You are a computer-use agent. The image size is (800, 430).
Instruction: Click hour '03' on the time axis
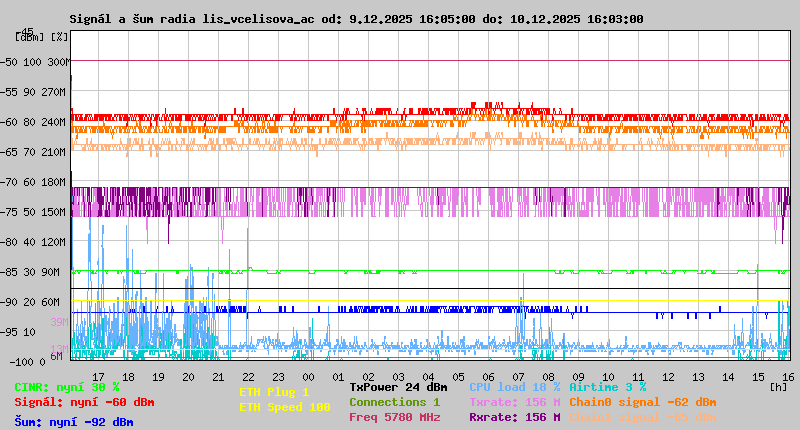tap(398, 377)
